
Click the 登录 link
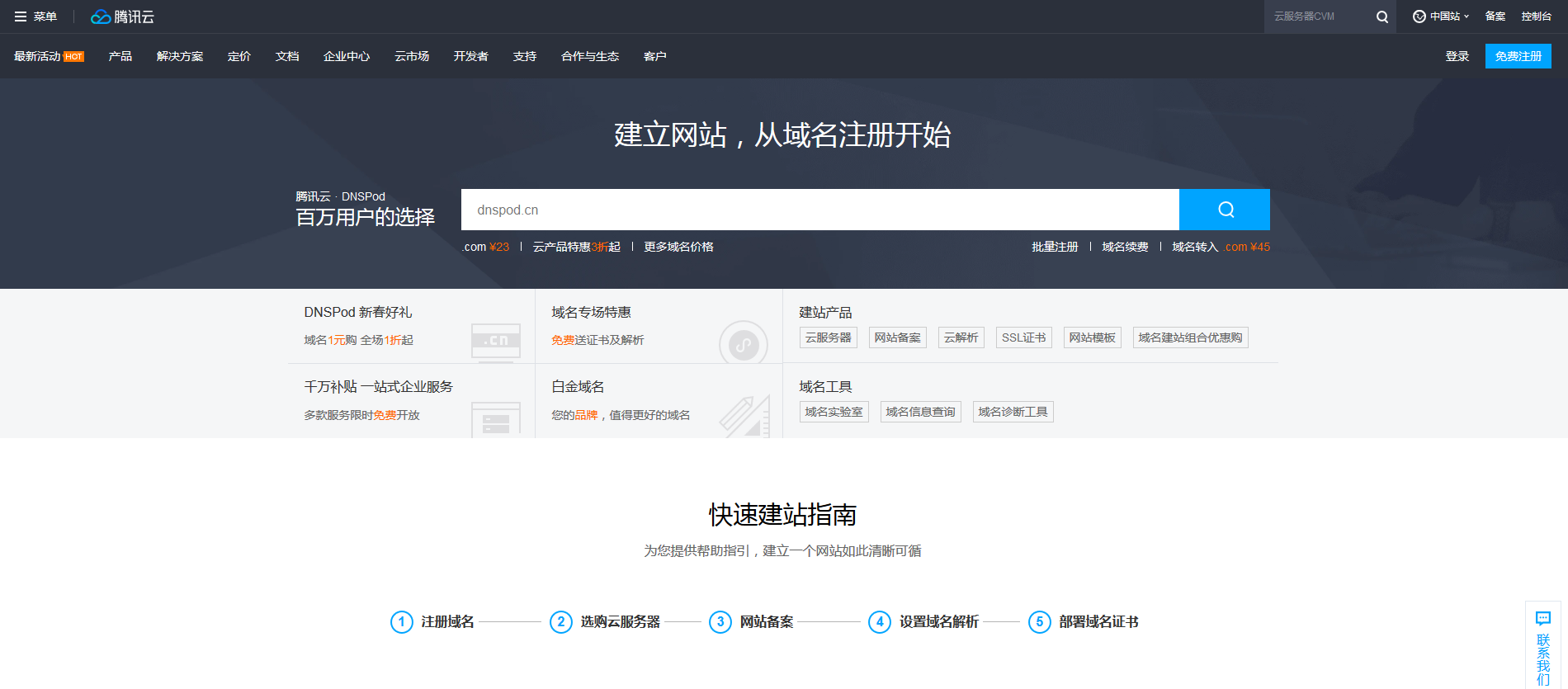(x=1457, y=56)
